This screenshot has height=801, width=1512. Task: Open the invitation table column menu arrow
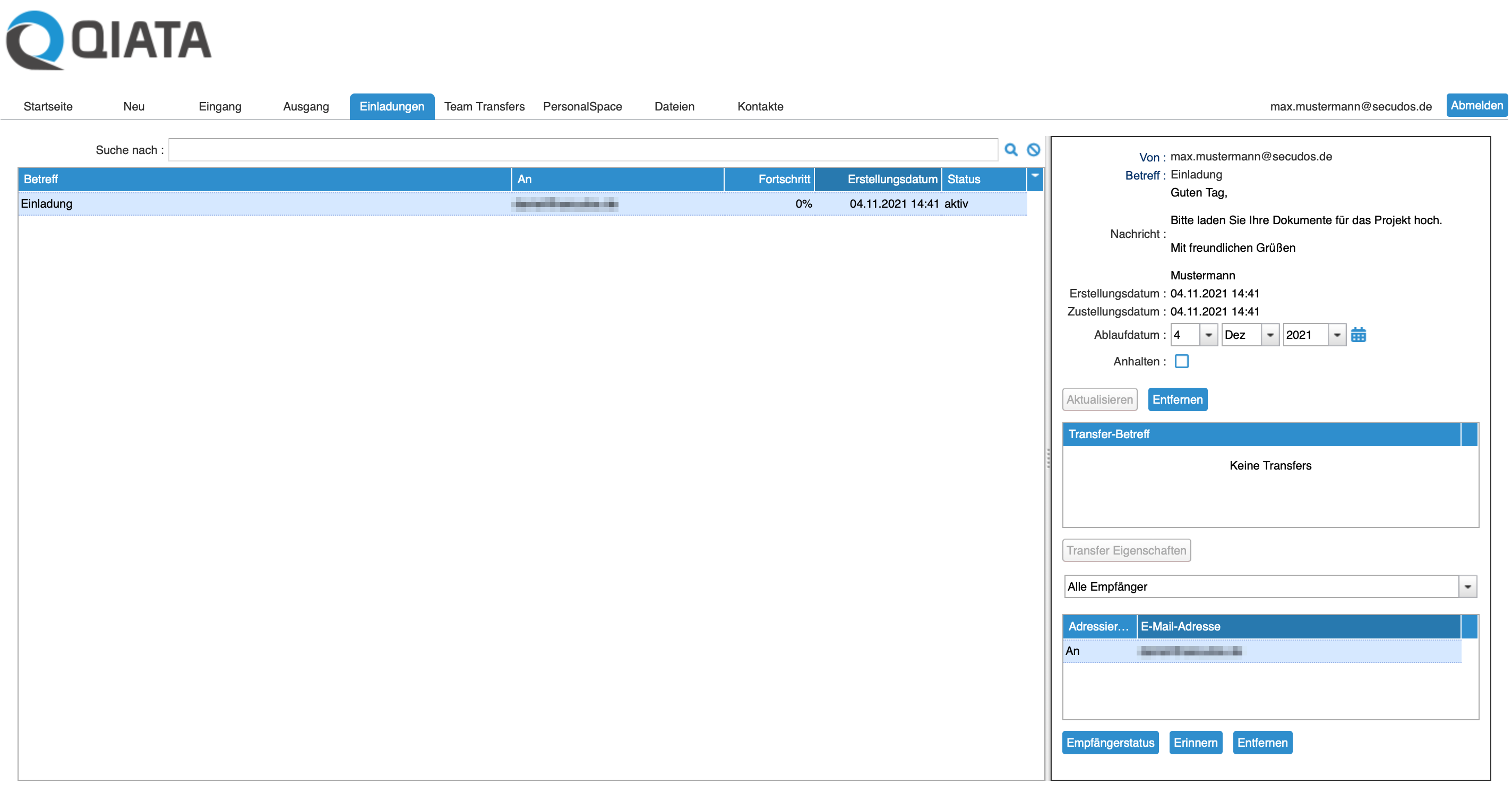[x=1035, y=176]
